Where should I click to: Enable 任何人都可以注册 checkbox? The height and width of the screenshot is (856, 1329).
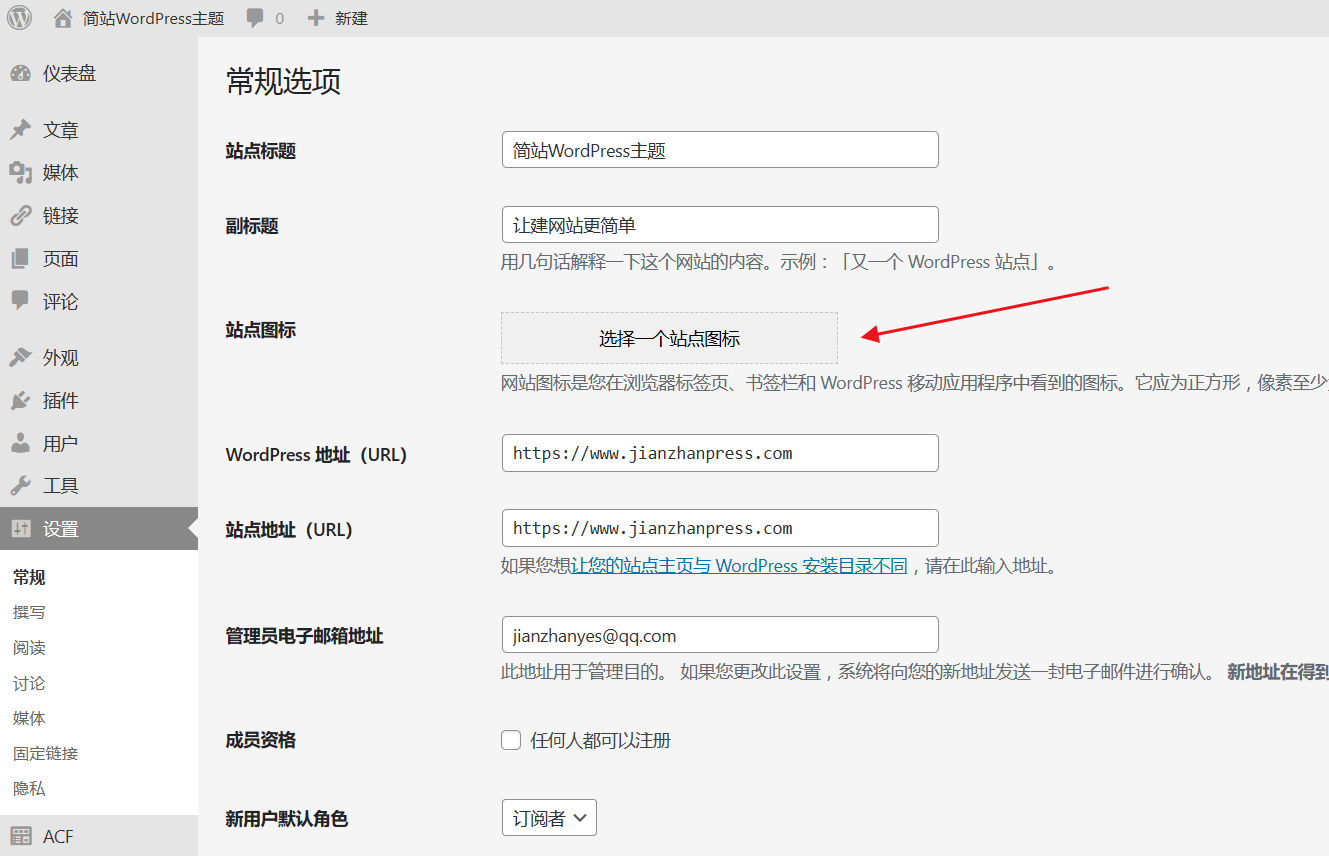511,740
